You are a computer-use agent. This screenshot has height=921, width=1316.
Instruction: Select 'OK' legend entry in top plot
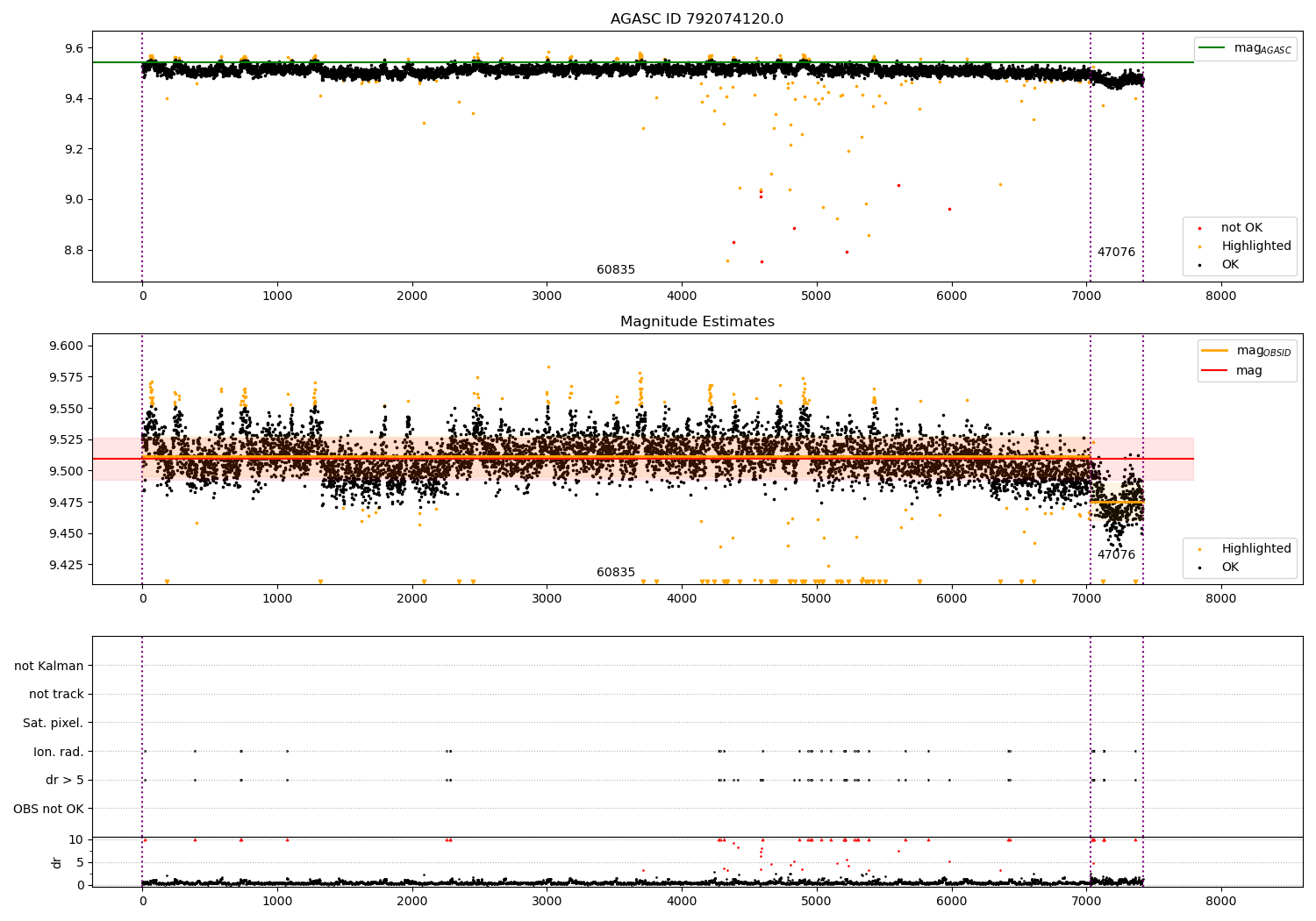point(1230,265)
